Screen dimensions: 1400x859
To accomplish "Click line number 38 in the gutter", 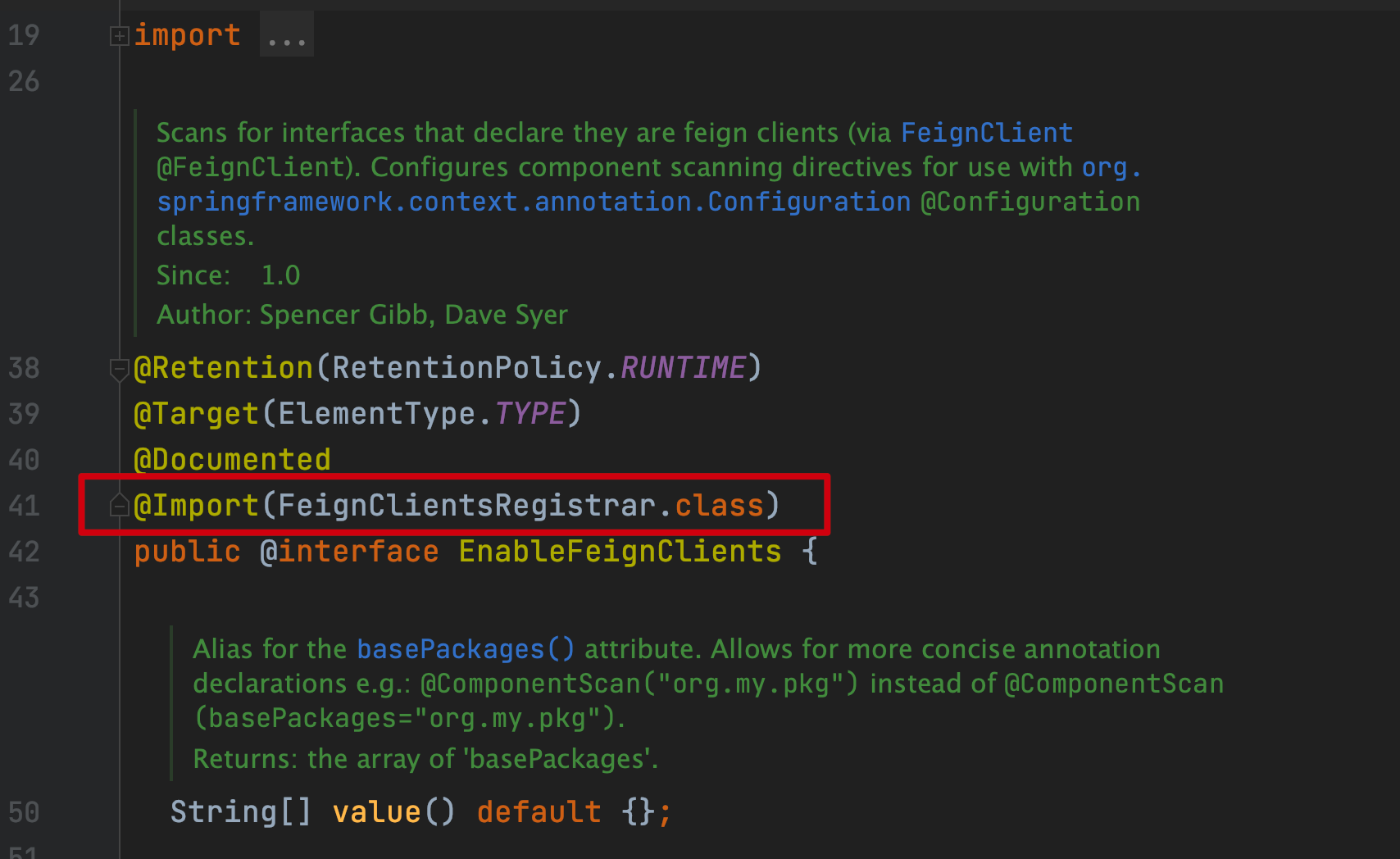I will click(x=24, y=368).
